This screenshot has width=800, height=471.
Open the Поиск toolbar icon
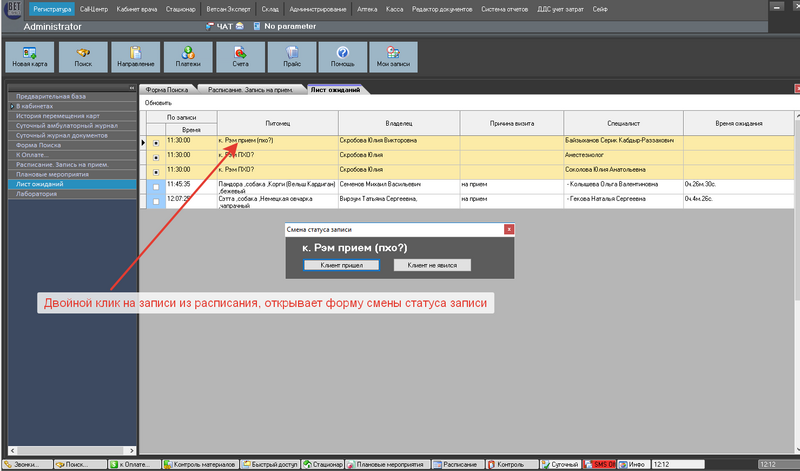click(x=83, y=56)
